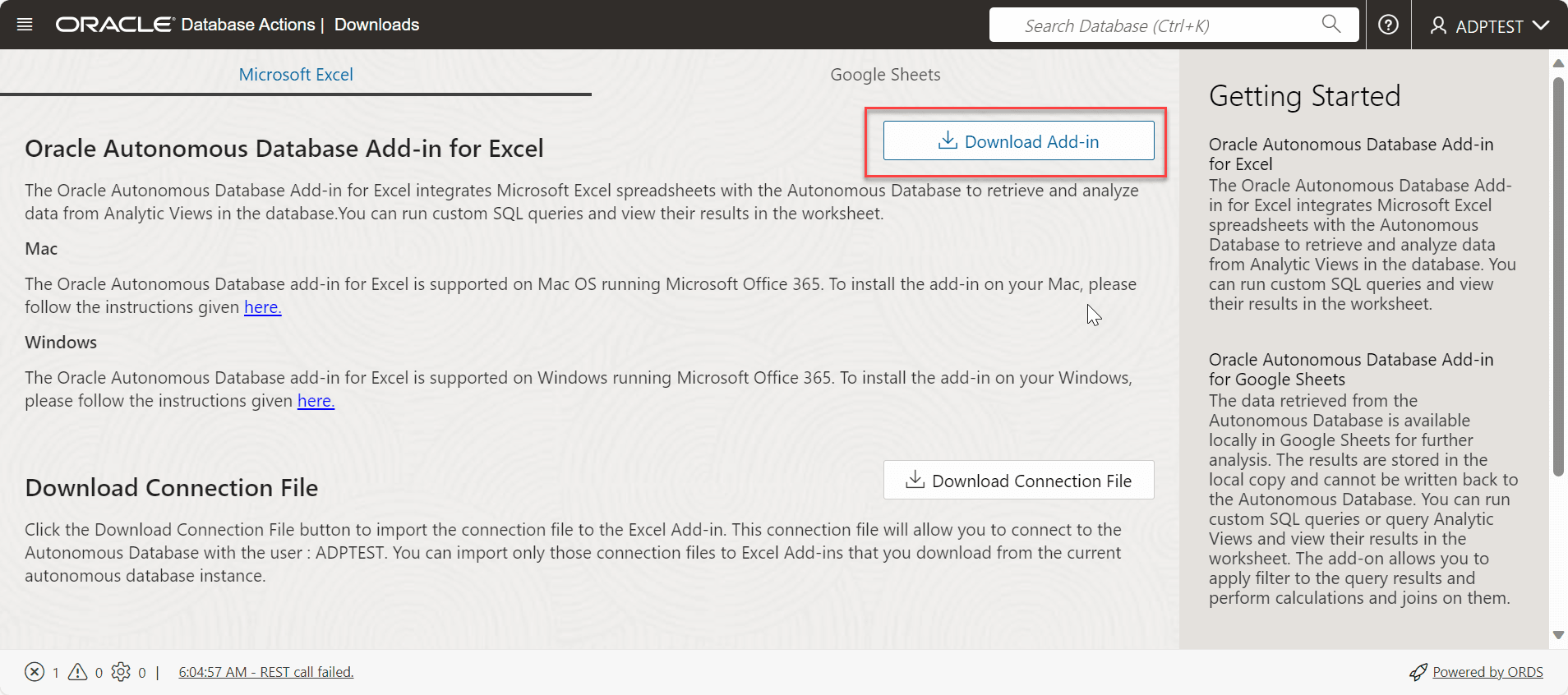Switch to the Microsoft Excel tab

tap(296, 75)
